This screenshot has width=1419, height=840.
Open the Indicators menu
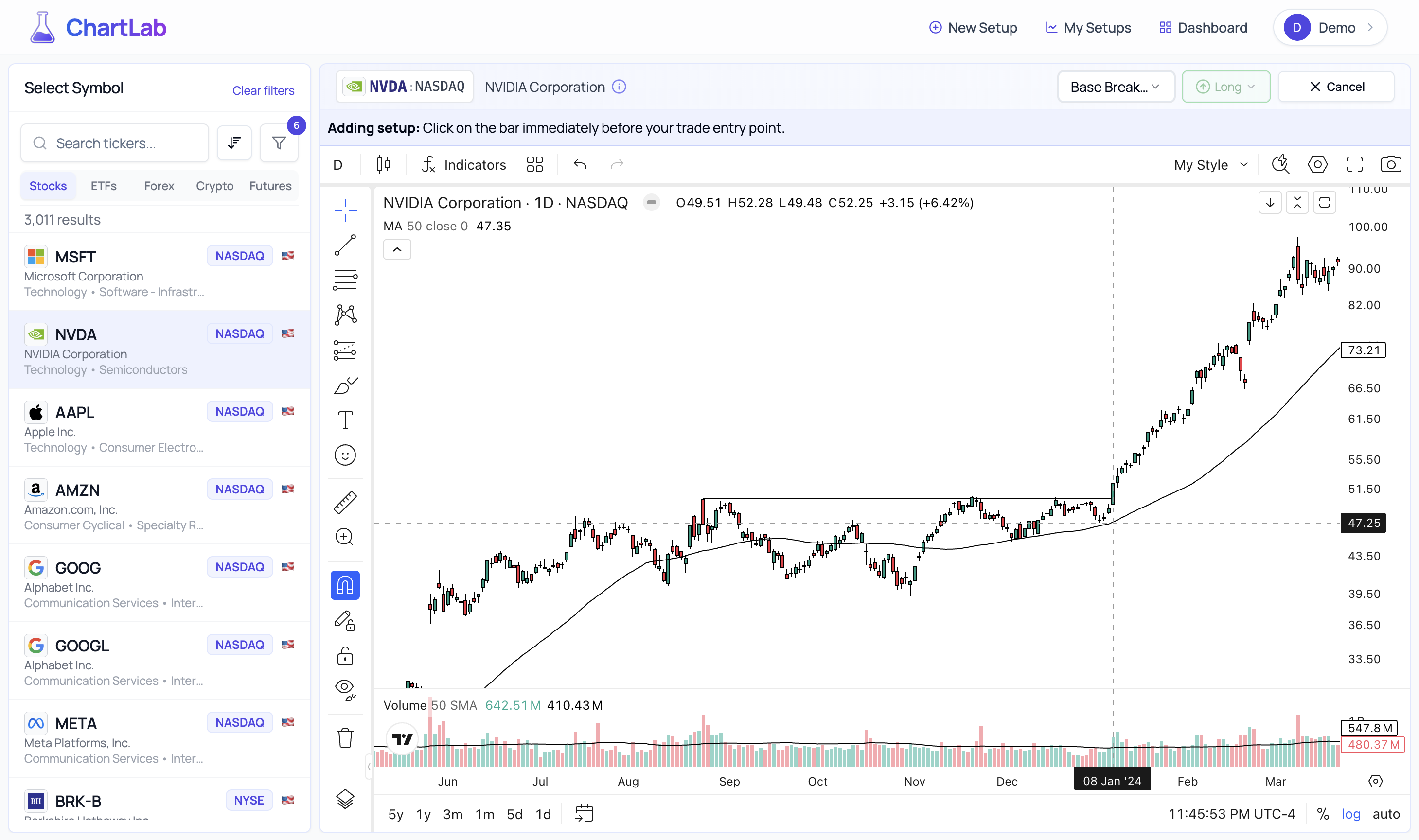point(464,165)
